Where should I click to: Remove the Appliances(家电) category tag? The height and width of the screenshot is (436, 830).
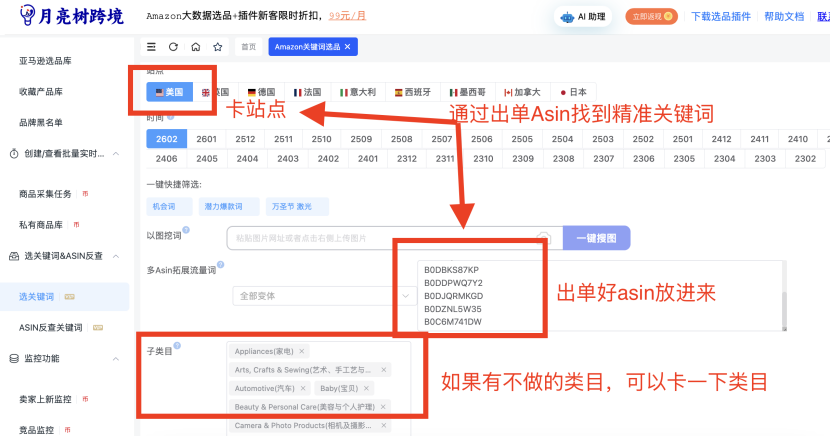click(x=302, y=352)
